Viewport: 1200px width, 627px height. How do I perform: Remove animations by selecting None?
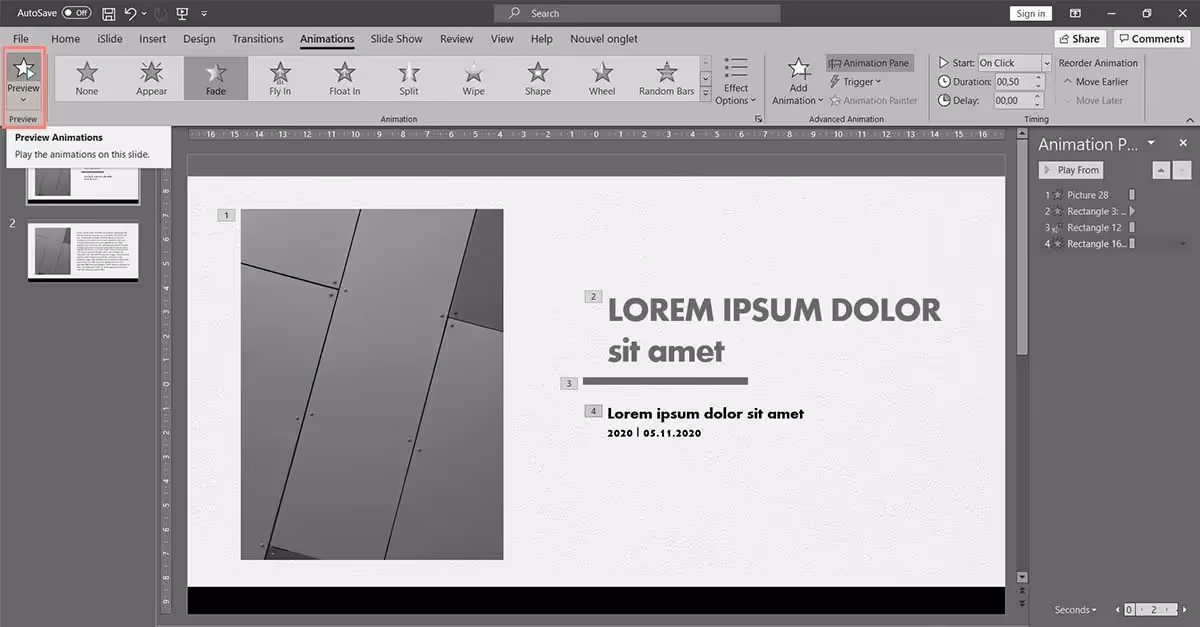86,78
